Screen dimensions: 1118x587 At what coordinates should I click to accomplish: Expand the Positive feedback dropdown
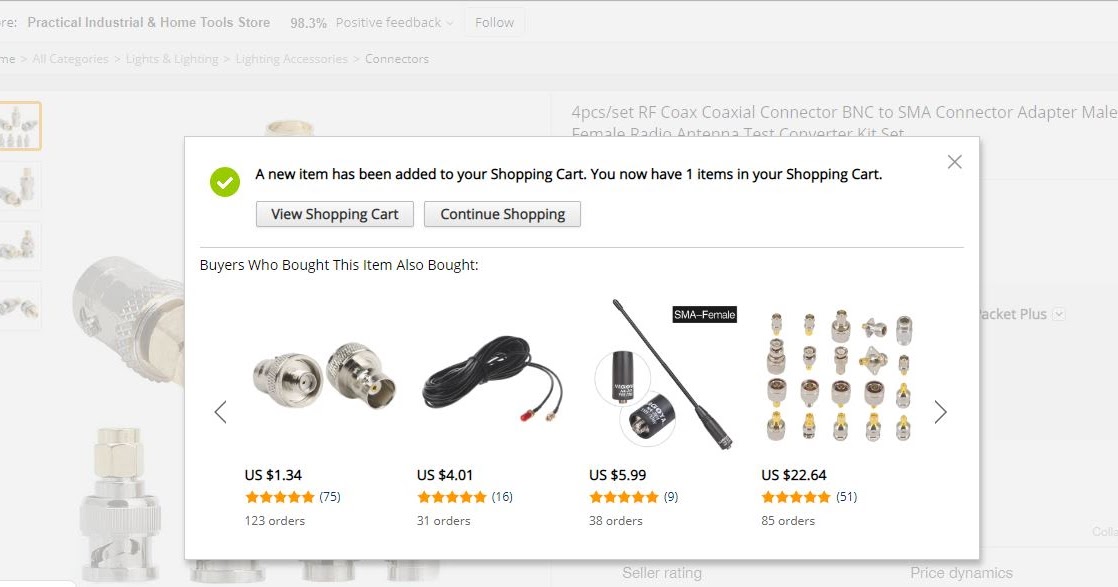(394, 23)
